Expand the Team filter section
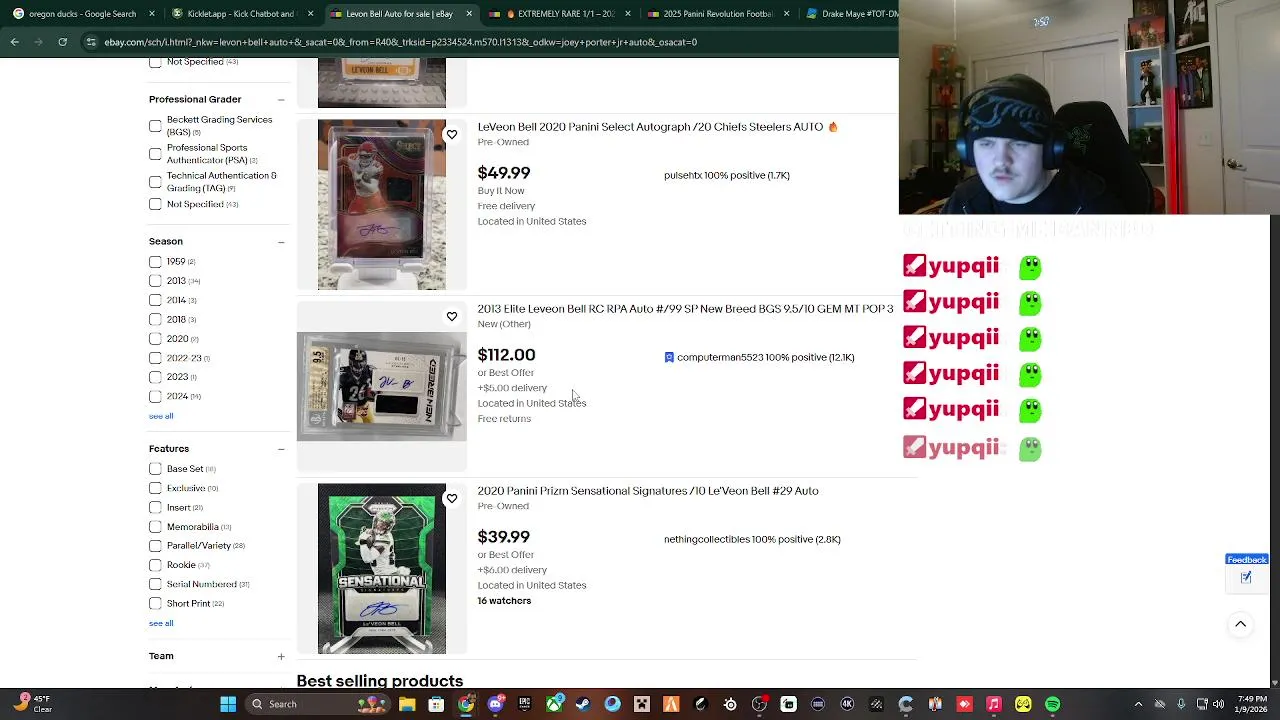The image size is (1280, 720). tap(281, 657)
